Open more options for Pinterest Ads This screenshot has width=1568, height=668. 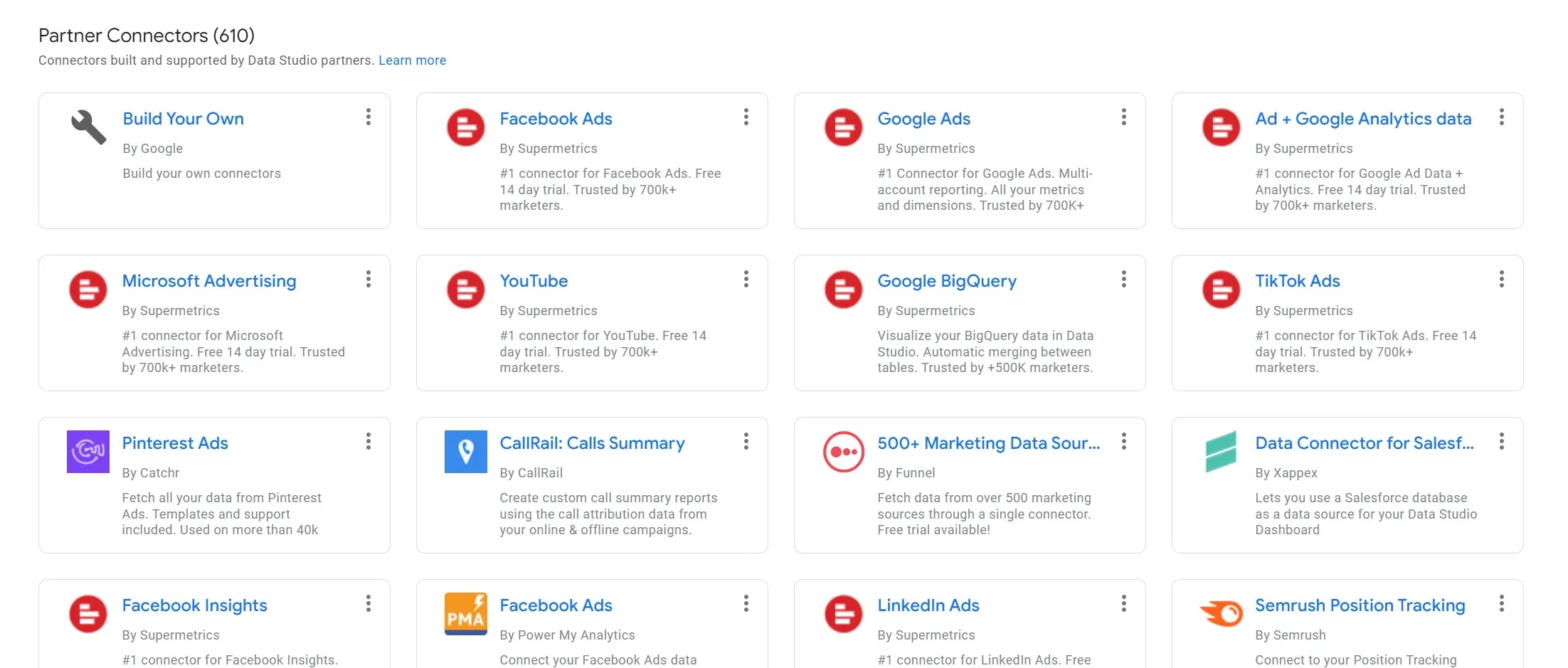[x=369, y=441]
